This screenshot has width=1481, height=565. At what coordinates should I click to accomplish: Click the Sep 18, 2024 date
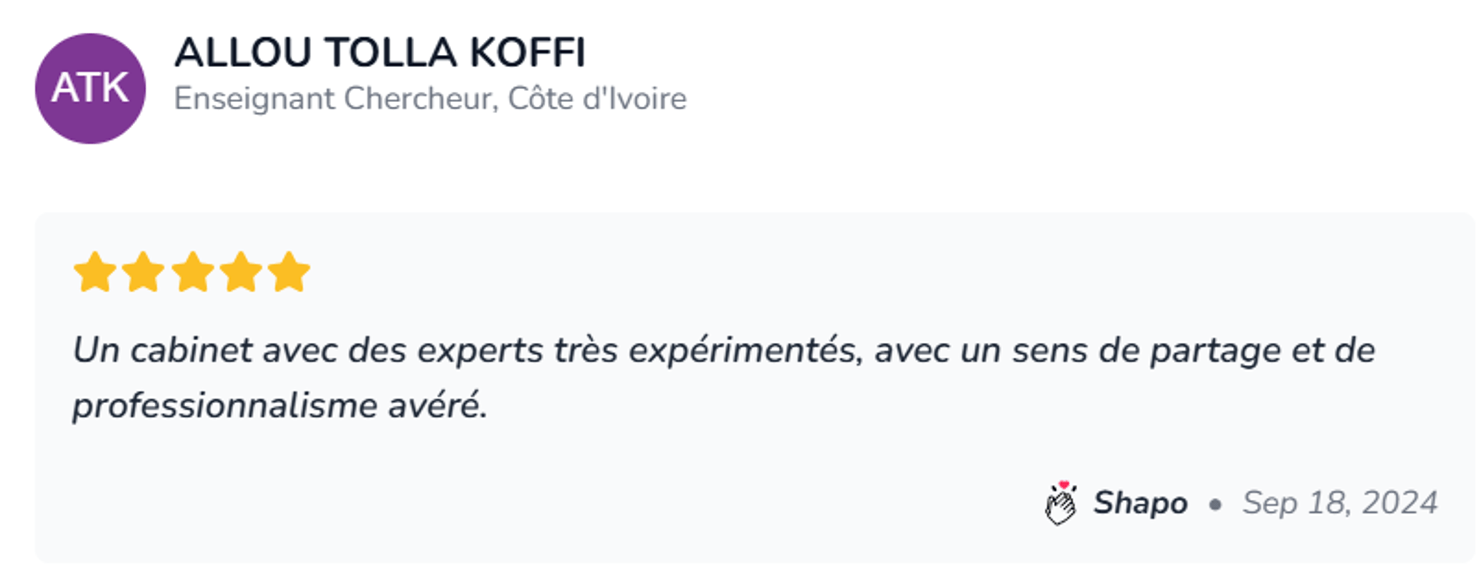pos(1340,502)
